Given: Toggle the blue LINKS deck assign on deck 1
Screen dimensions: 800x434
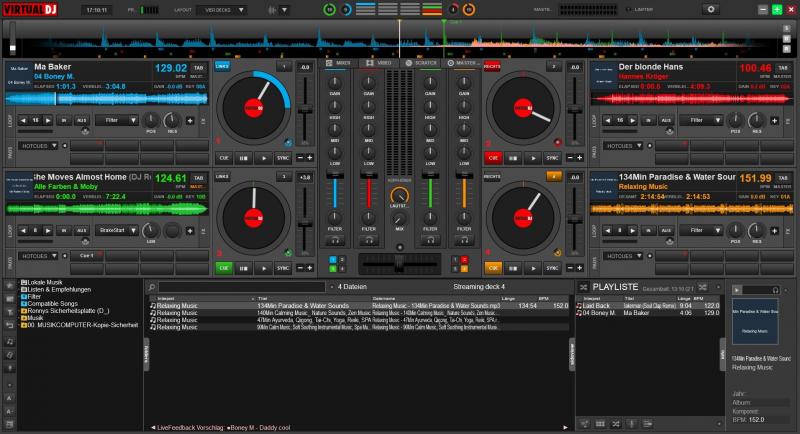Looking at the screenshot, I should (222, 66).
